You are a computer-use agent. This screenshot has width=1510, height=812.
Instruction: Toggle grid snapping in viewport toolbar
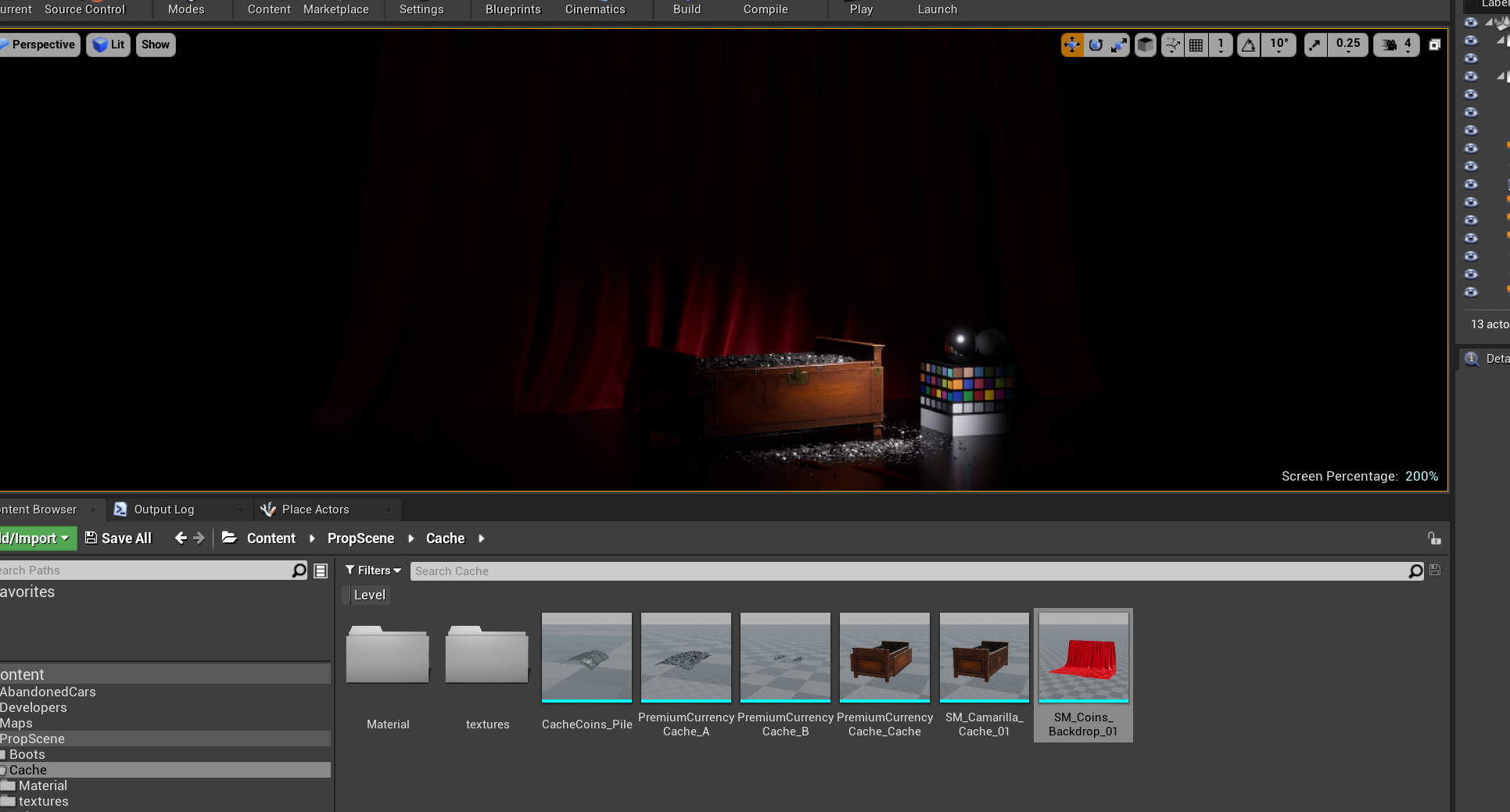click(1196, 45)
